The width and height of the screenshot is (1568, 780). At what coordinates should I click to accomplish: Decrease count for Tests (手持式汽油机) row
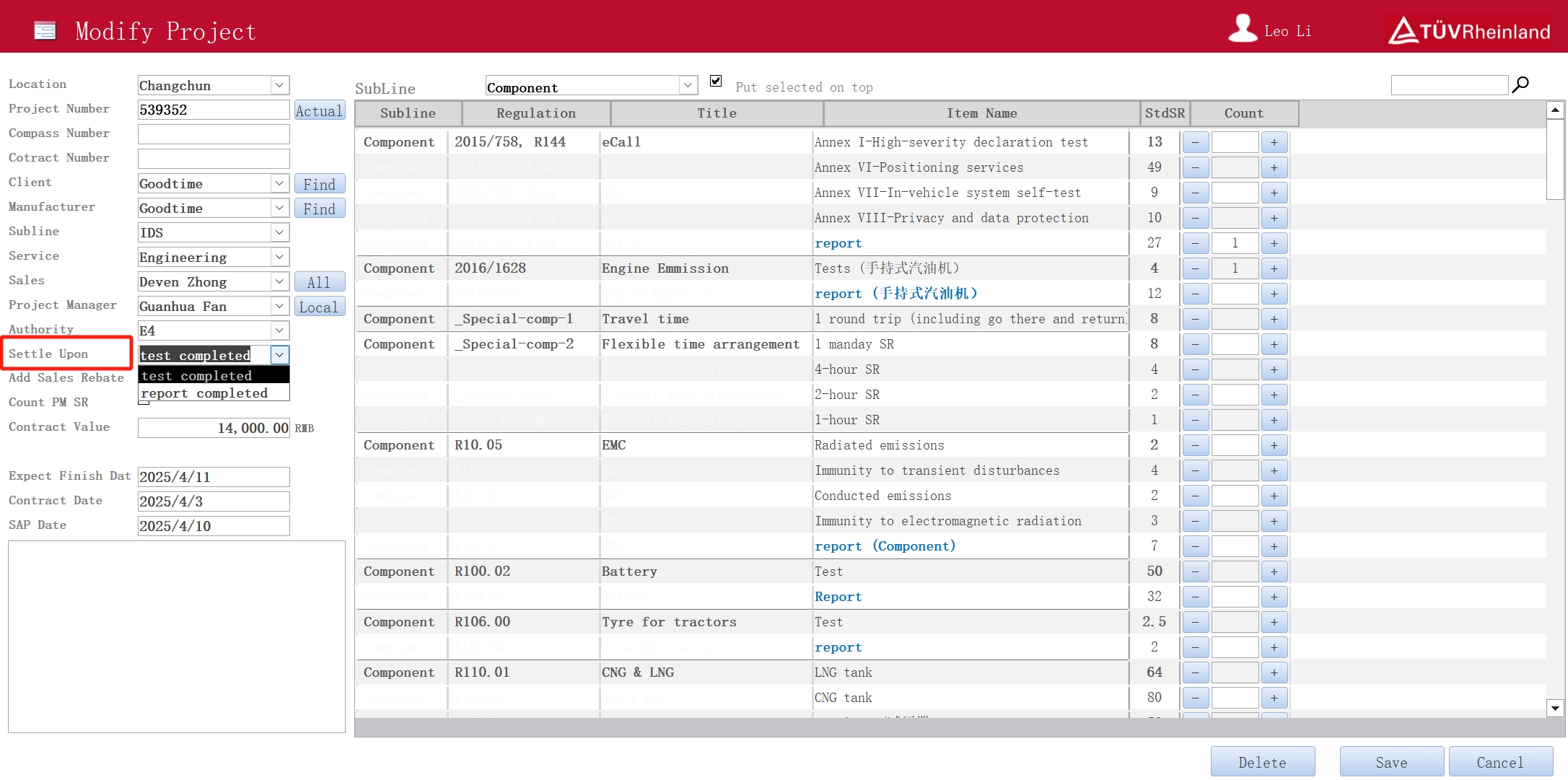(x=1196, y=268)
